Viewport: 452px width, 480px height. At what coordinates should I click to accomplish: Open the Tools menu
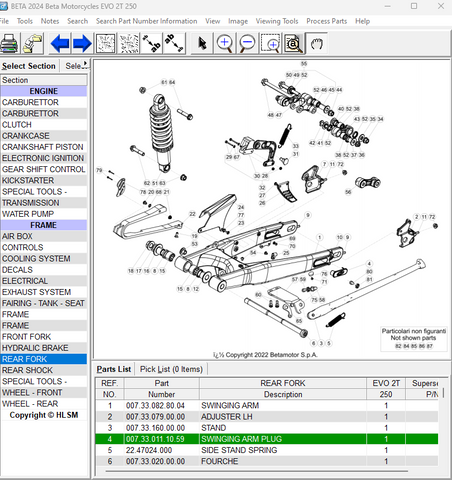click(x=25, y=21)
